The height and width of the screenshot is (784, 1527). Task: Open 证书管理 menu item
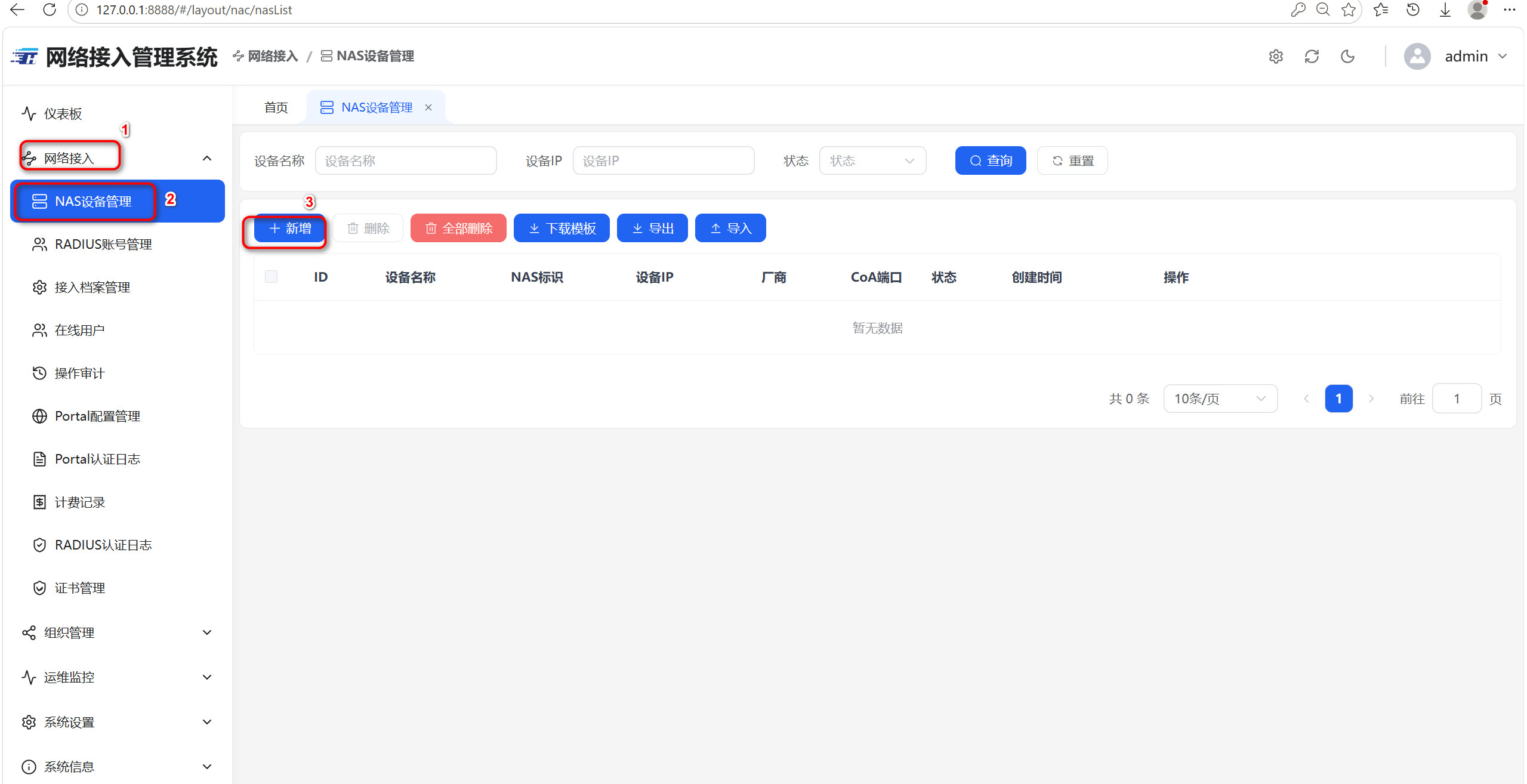(x=118, y=588)
